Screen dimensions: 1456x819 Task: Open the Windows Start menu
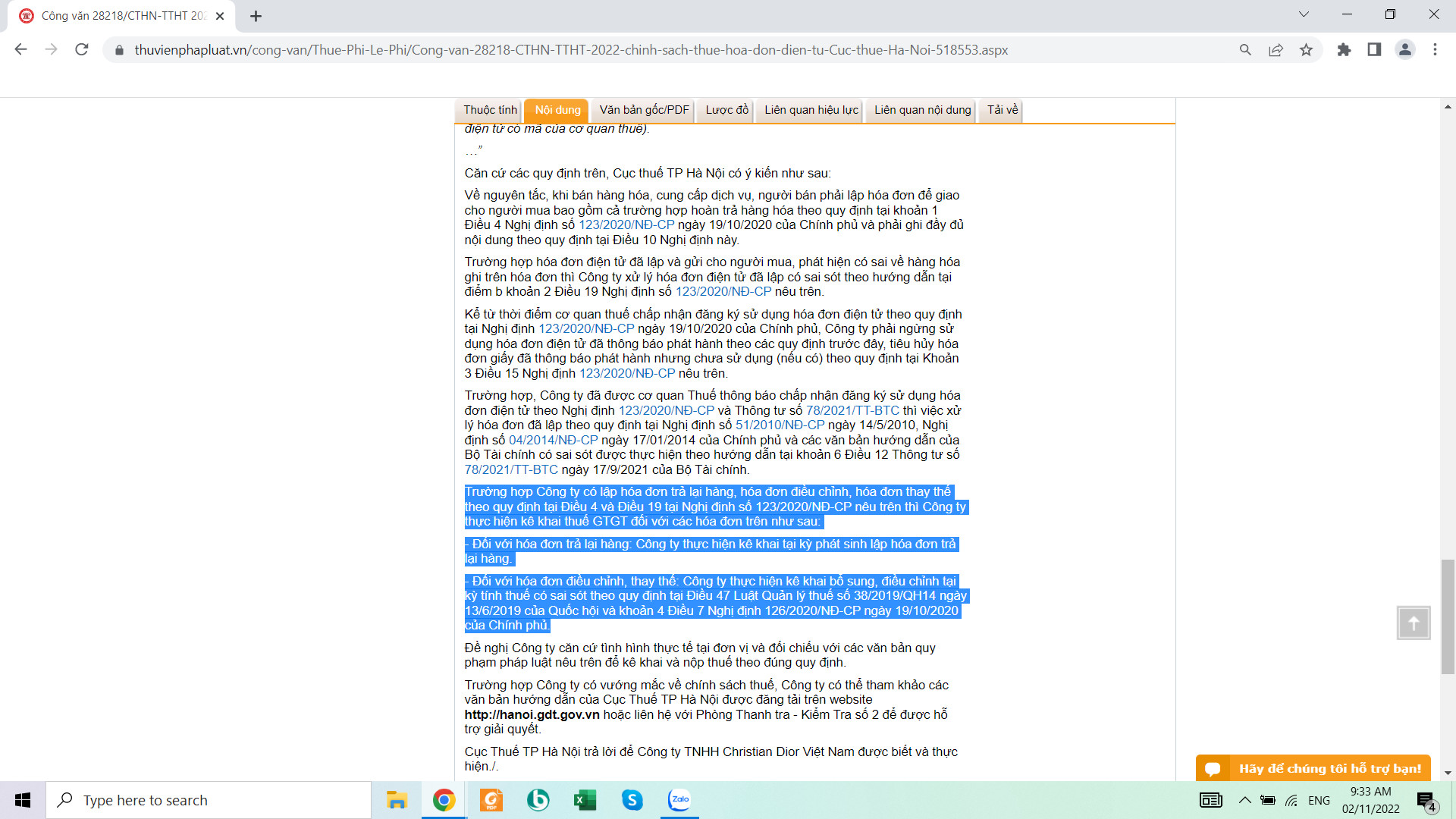[23, 800]
